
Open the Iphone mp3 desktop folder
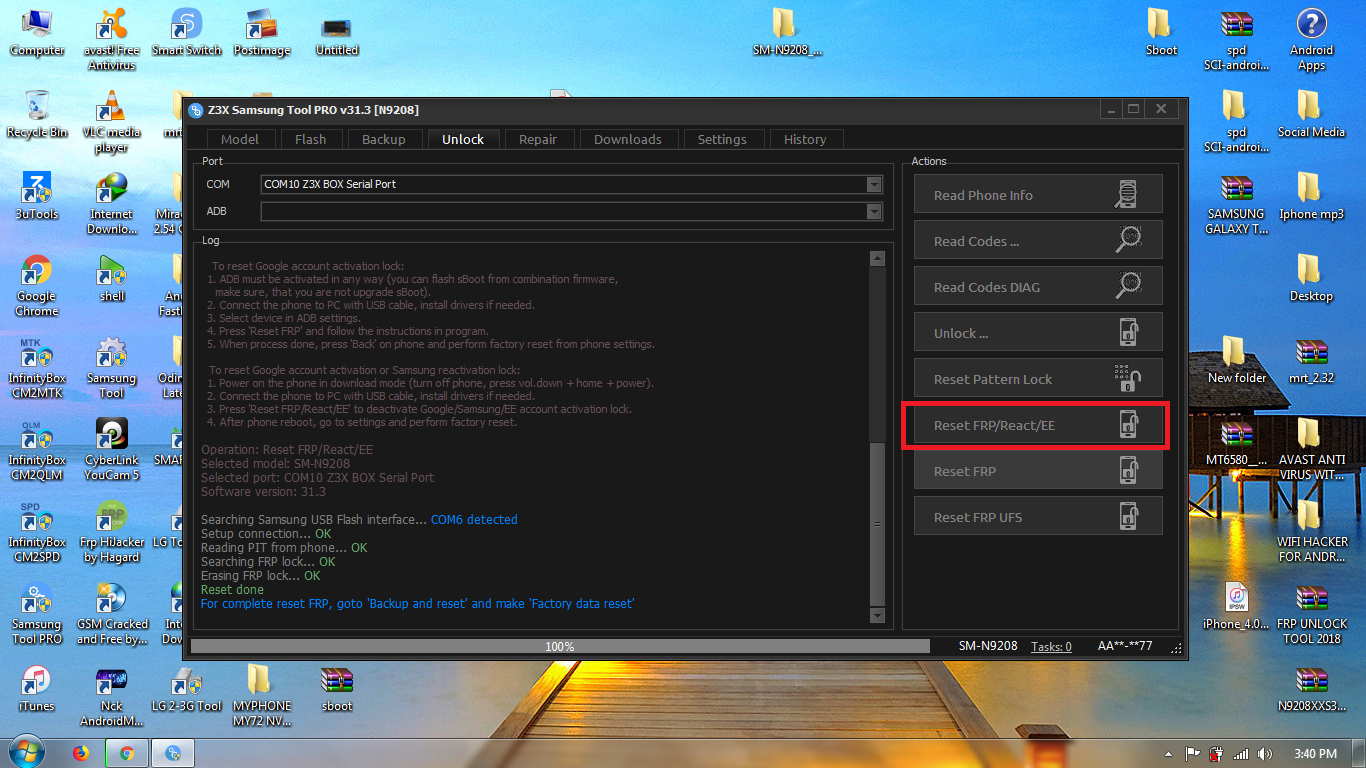click(x=1311, y=197)
